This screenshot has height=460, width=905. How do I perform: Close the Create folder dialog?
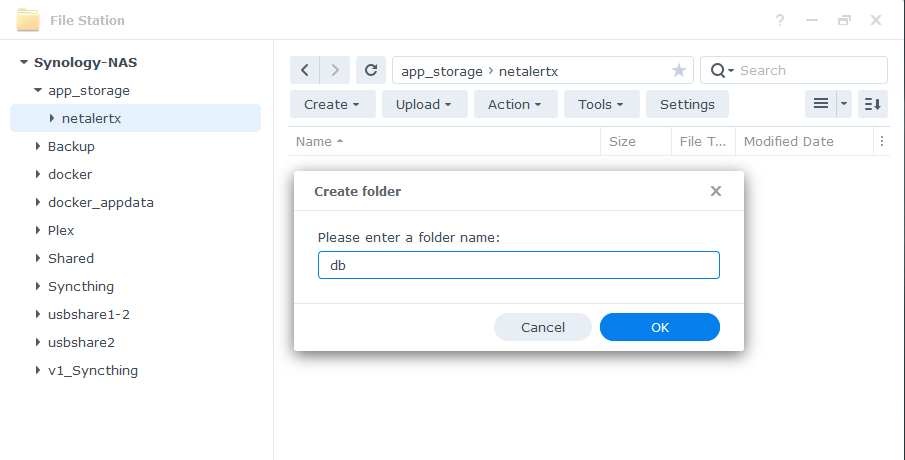click(716, 191)
